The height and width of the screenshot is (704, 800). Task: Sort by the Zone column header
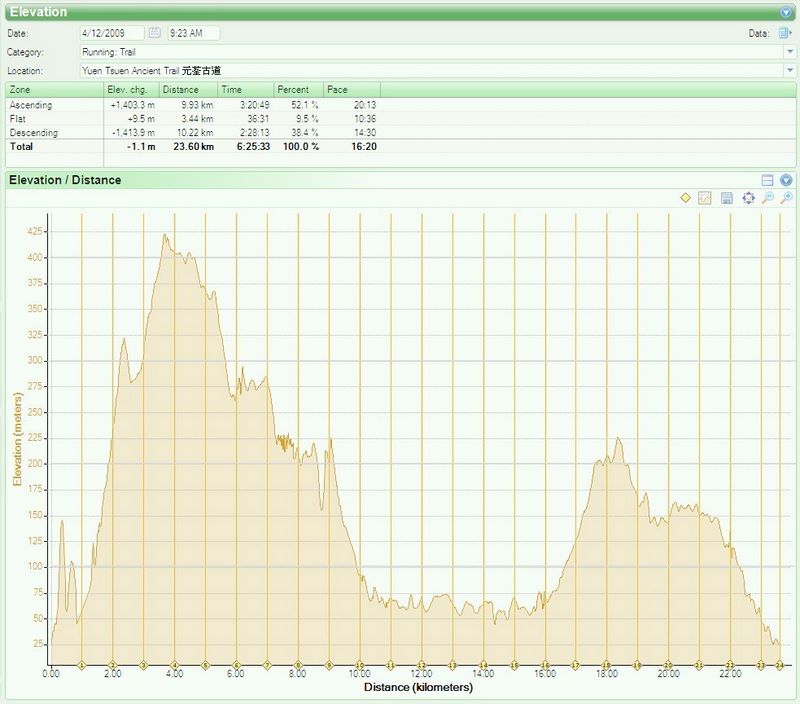coord(54,90)
